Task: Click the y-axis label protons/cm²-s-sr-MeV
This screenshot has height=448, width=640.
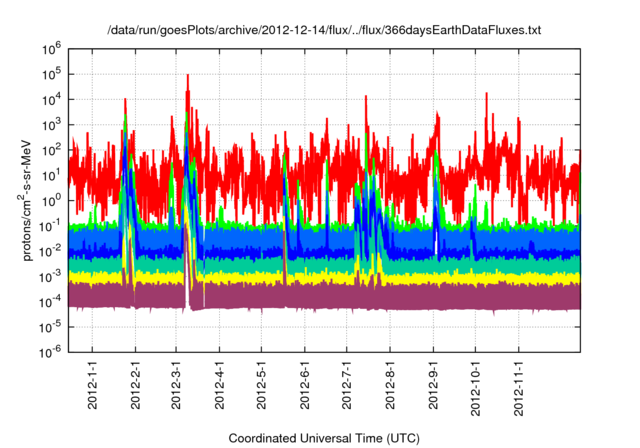Action: tap(26, 200)
